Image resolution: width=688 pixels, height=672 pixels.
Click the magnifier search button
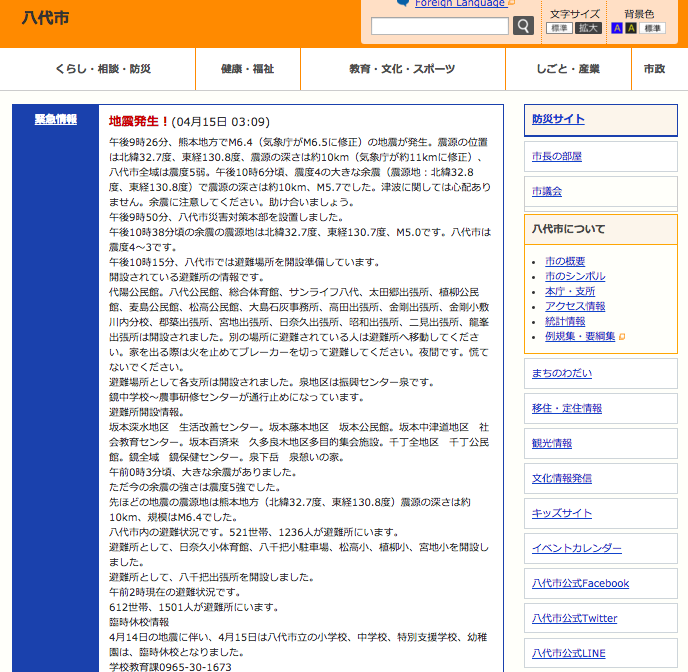523,26
